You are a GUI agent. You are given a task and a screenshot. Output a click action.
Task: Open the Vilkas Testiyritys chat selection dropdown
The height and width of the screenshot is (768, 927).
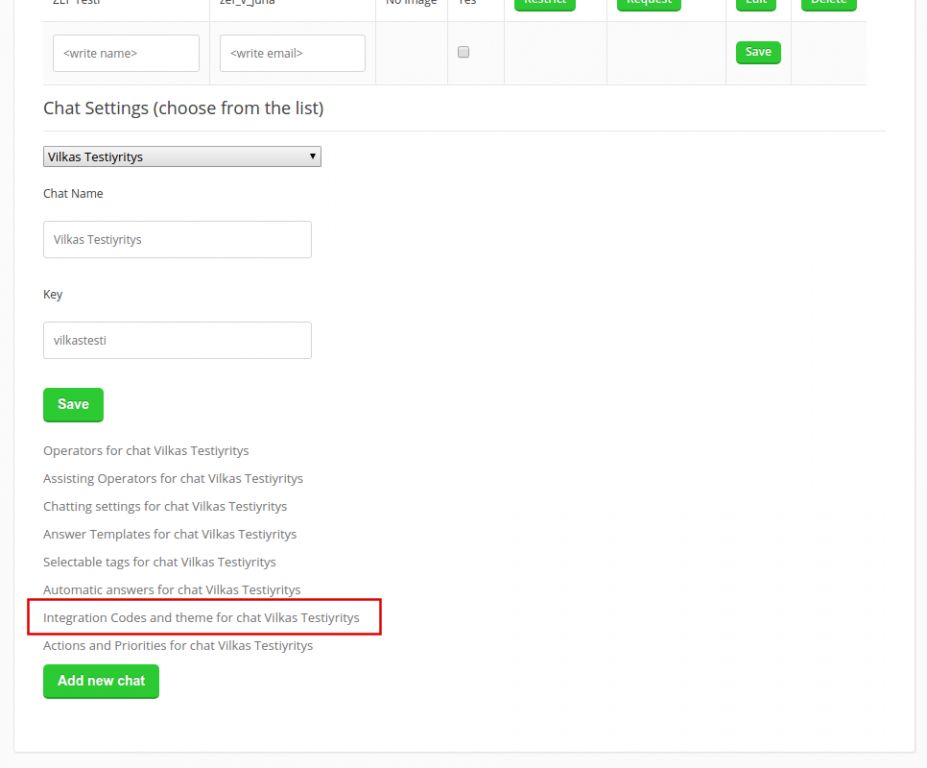(x=182, y=157)
